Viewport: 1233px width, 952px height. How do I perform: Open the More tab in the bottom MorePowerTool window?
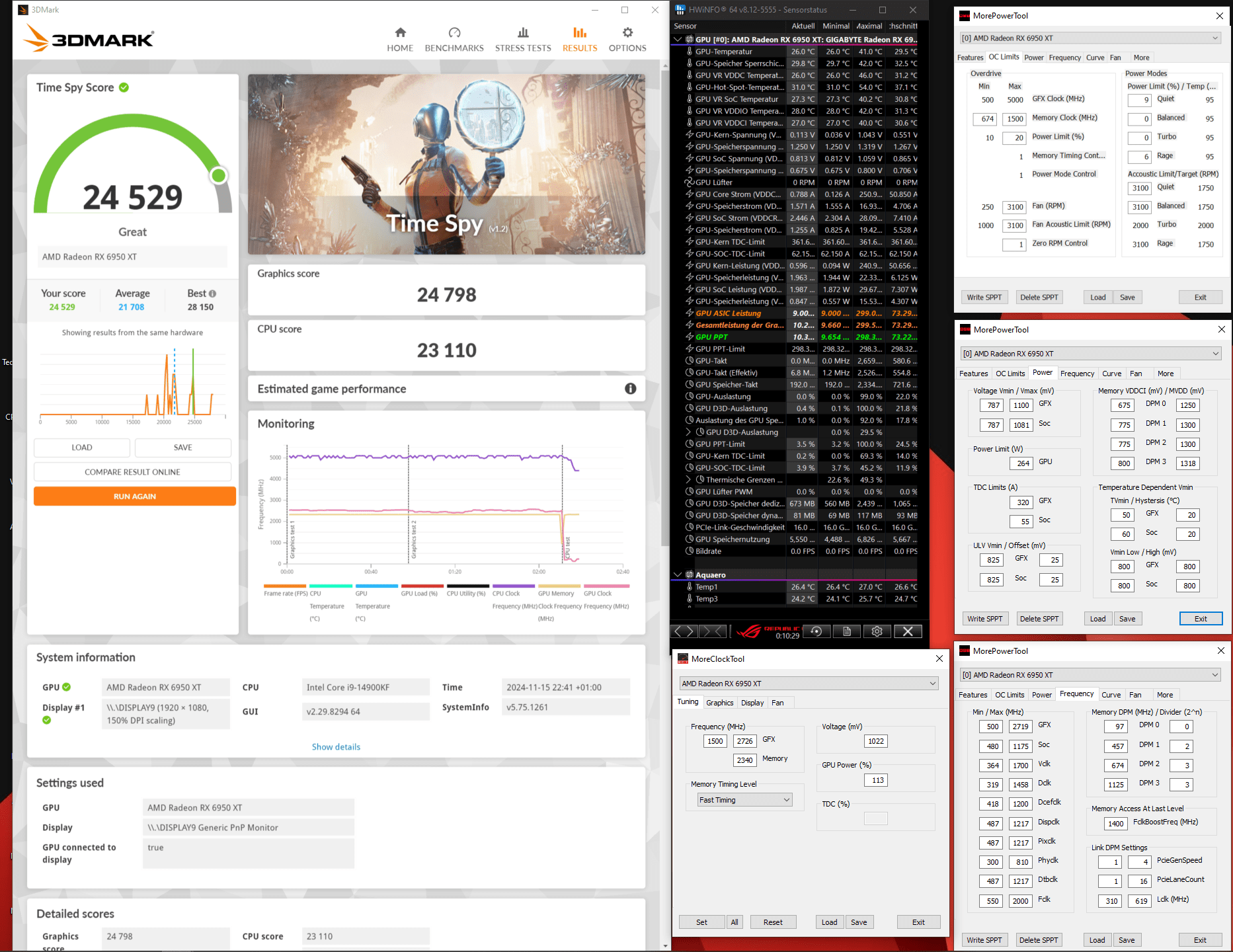click(1165, 695)
